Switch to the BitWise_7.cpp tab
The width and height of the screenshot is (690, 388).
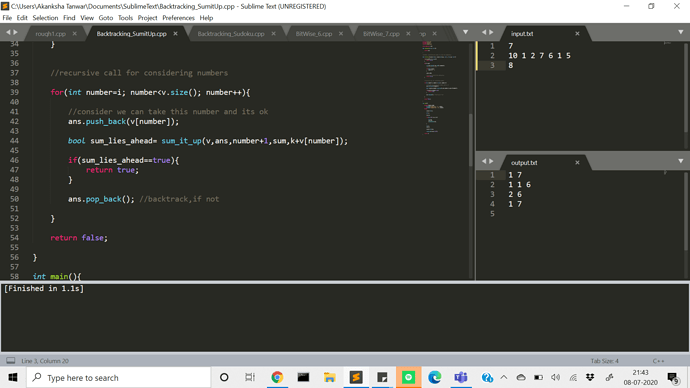click(x=381, y=33)
